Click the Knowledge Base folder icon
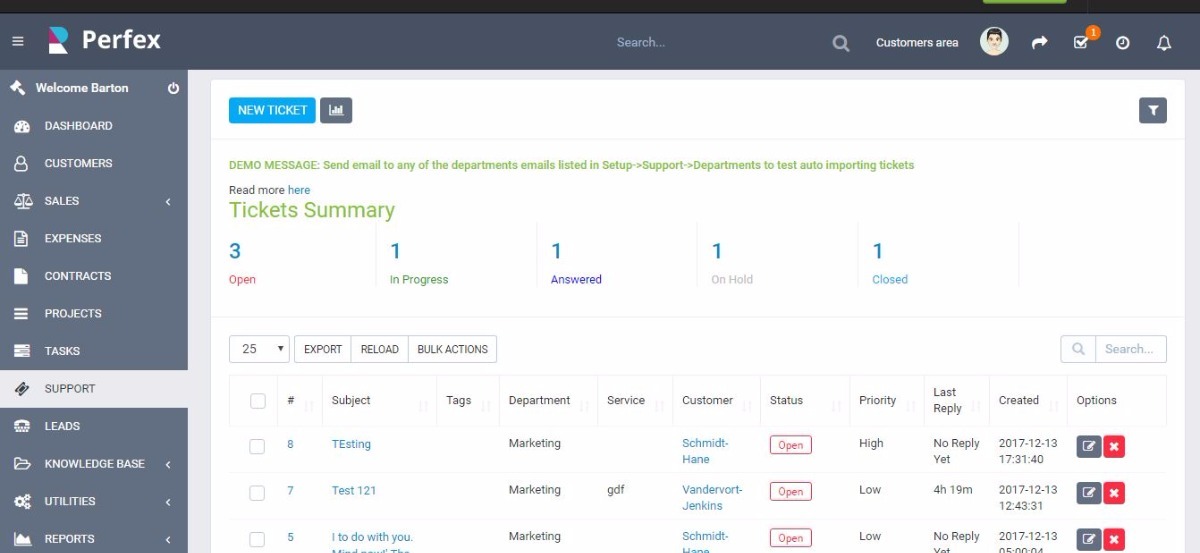The height and width of the screenshot is (553, 1200). point(22,464)
